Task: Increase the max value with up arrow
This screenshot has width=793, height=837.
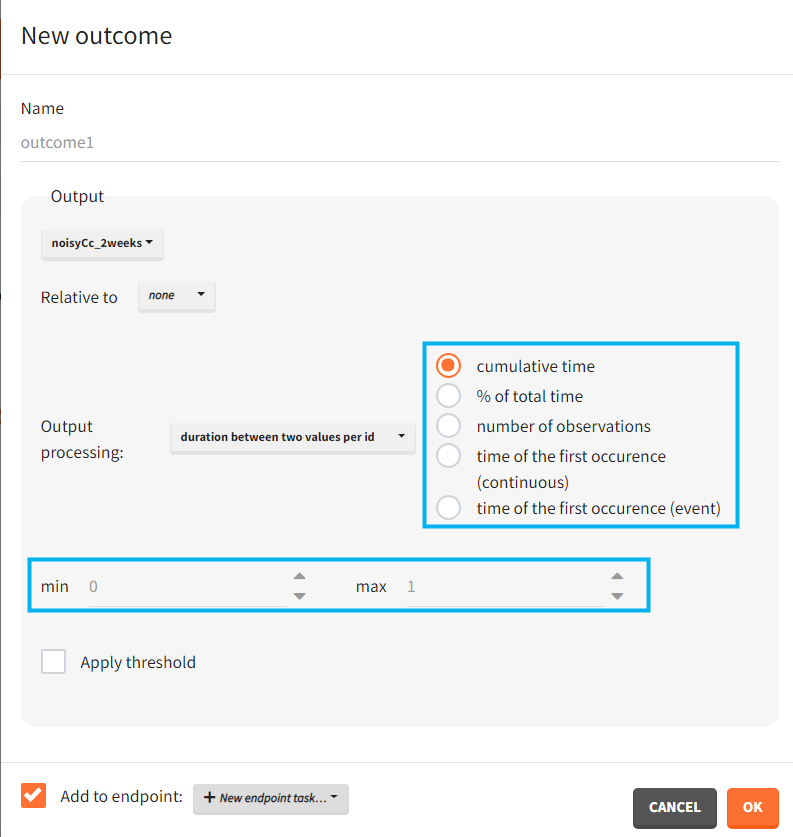Action: click(617, 577)
